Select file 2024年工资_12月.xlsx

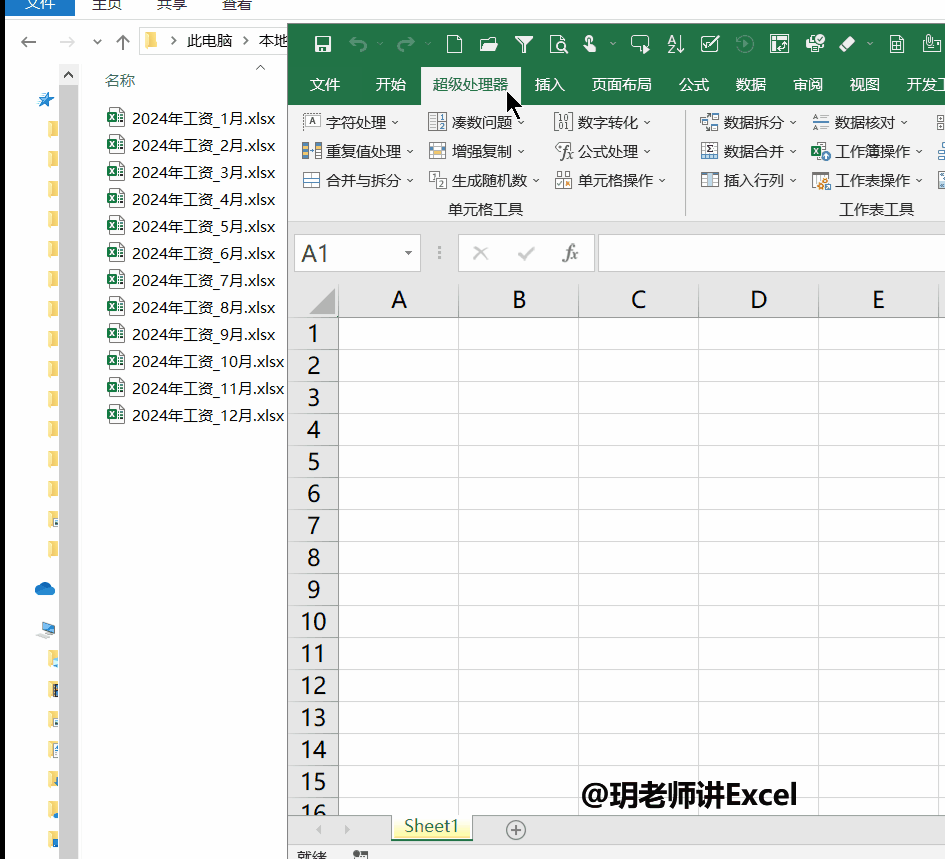tap(195, 416)
